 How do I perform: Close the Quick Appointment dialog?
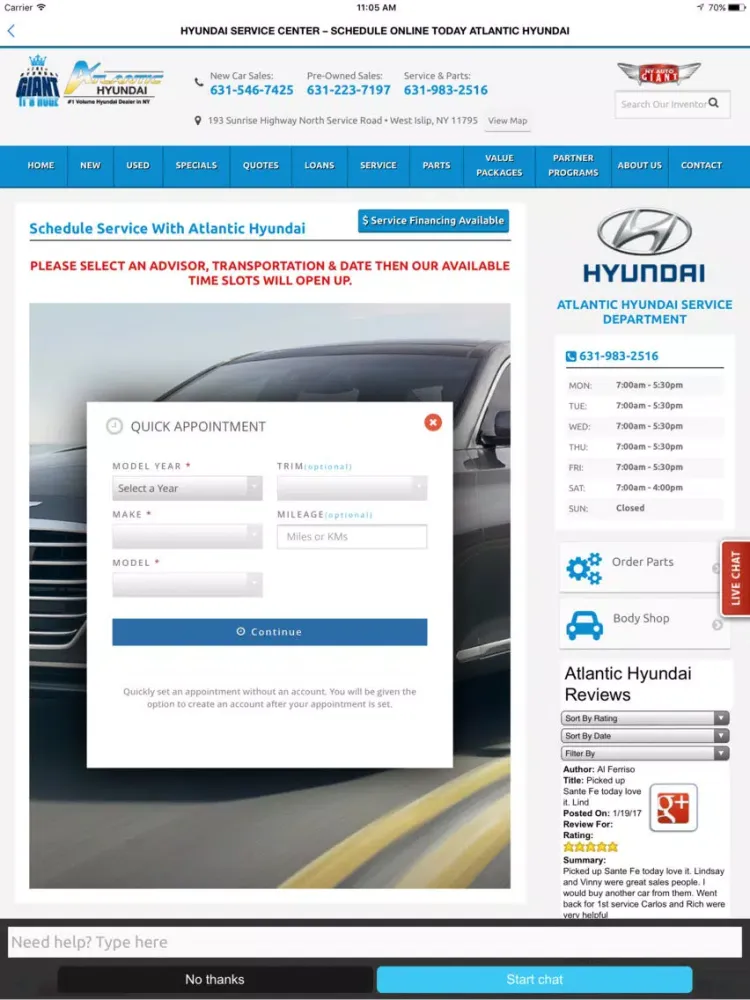433,422
